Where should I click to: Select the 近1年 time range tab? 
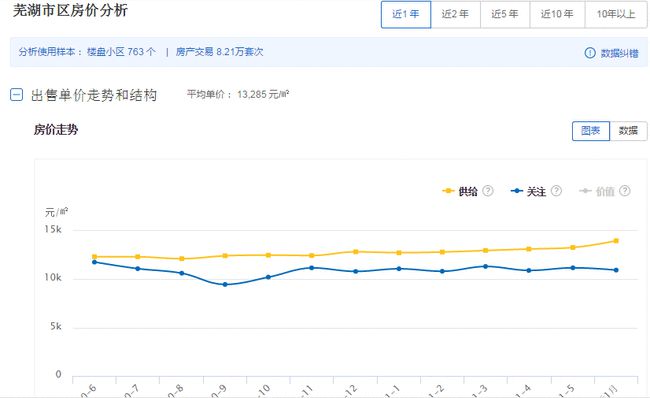pos(406,15)
